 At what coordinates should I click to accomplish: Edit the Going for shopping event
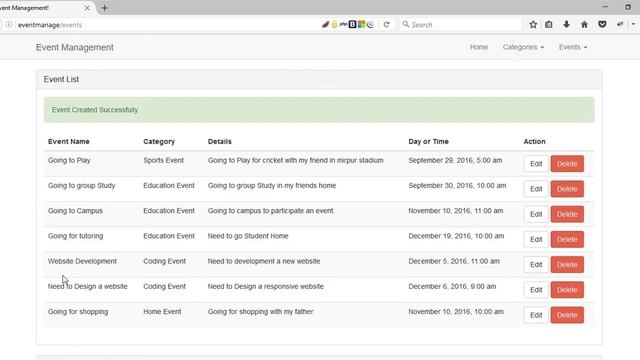(x=536, y=315)
